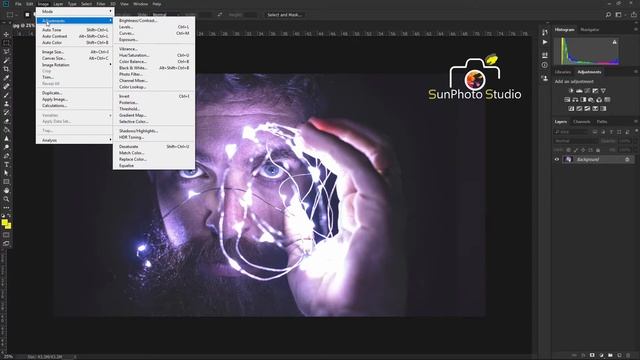This screenshot has width=640, height=360.
Task: Select the Path Selection arrow tool
Action: tap(6, 173)
